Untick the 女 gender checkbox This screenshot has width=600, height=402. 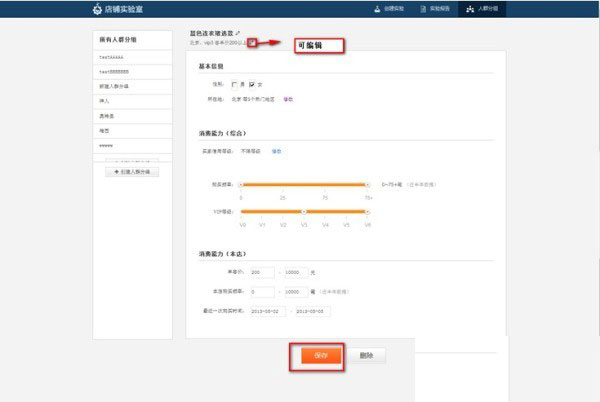click(251, 85)
